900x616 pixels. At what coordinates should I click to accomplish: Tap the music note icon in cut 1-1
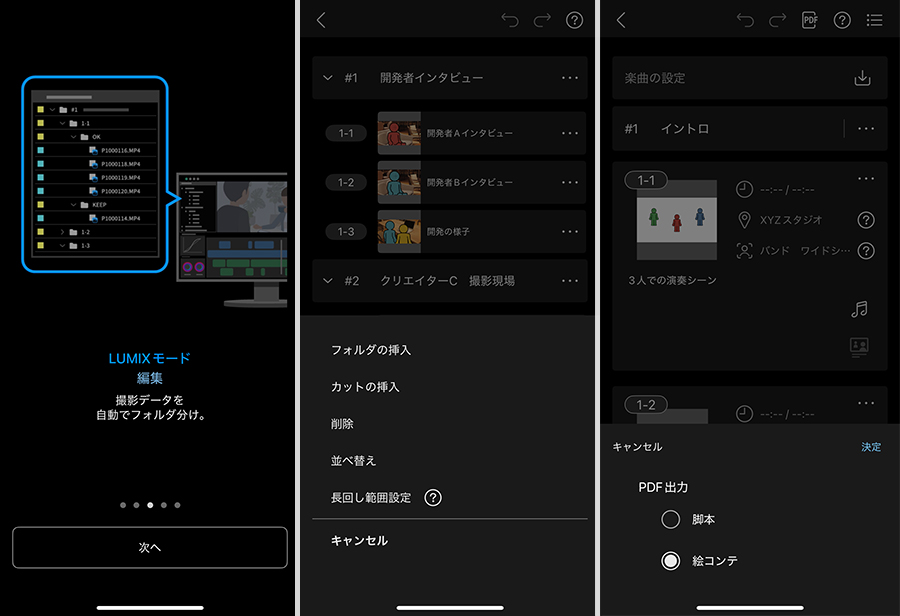coord(858,310)
